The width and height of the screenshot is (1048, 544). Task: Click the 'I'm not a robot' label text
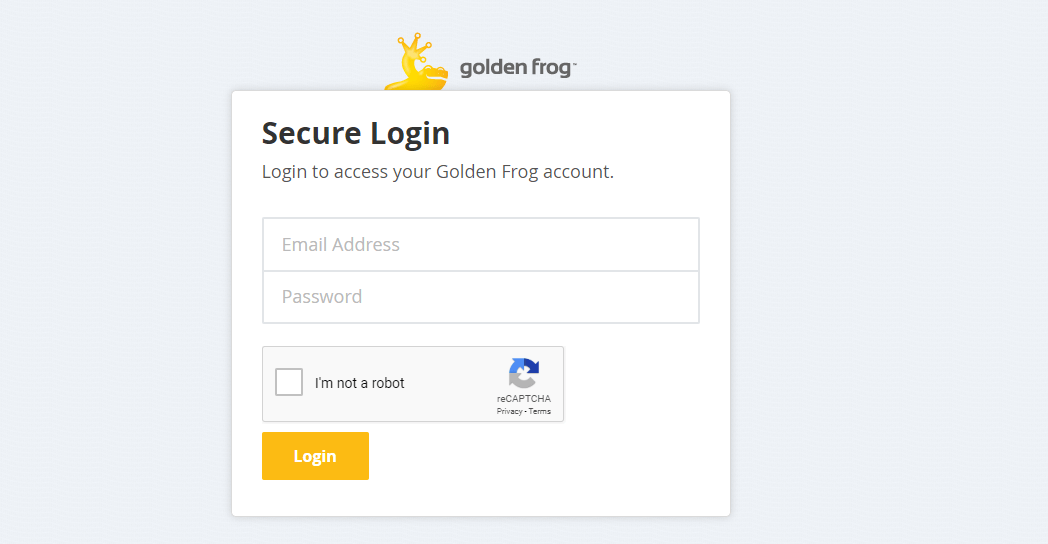360,383
